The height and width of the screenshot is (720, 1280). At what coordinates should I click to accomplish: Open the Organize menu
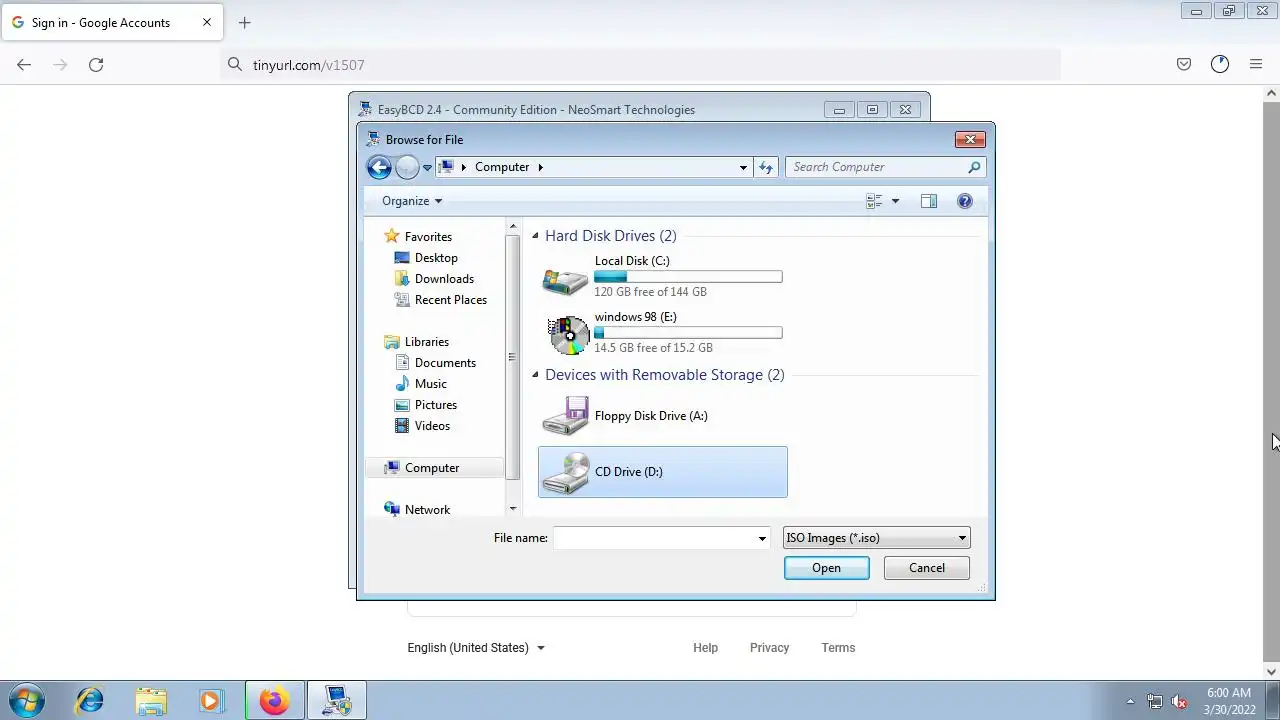coord(412,201)
